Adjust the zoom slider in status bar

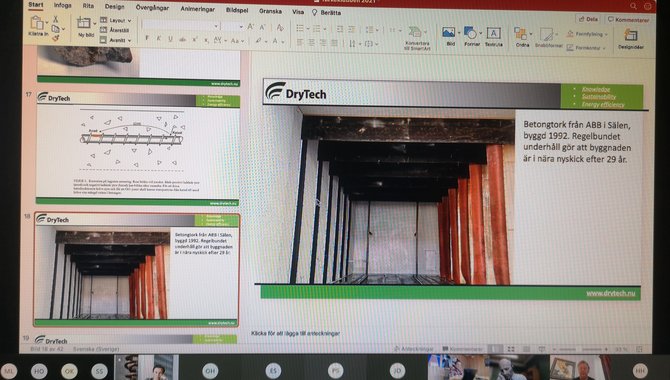coord(580,349)
